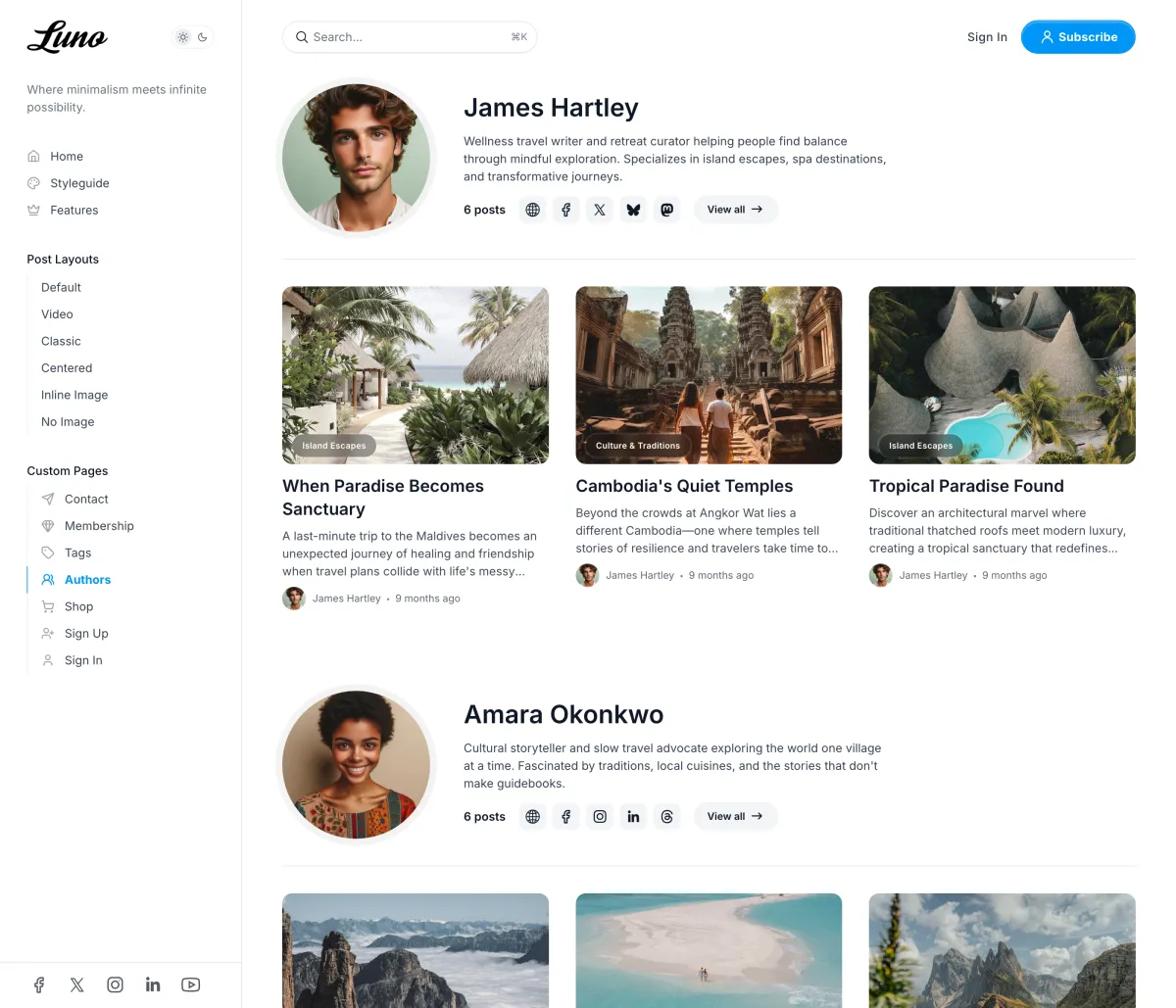
Task: Open LinkedIn icon in sidebar footer
Action: coord(153,985)
